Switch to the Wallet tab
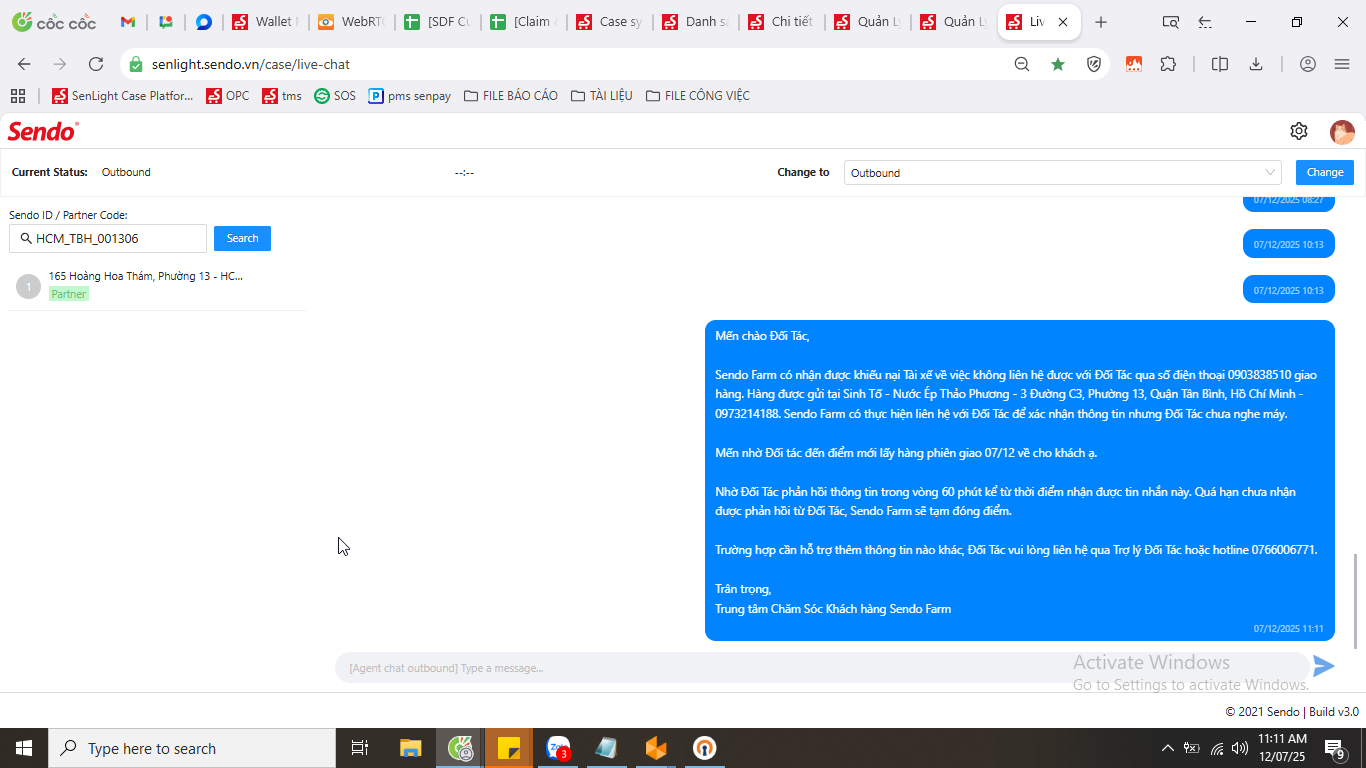This screenshot has height=768, width=1366. (x=265, y=22)
